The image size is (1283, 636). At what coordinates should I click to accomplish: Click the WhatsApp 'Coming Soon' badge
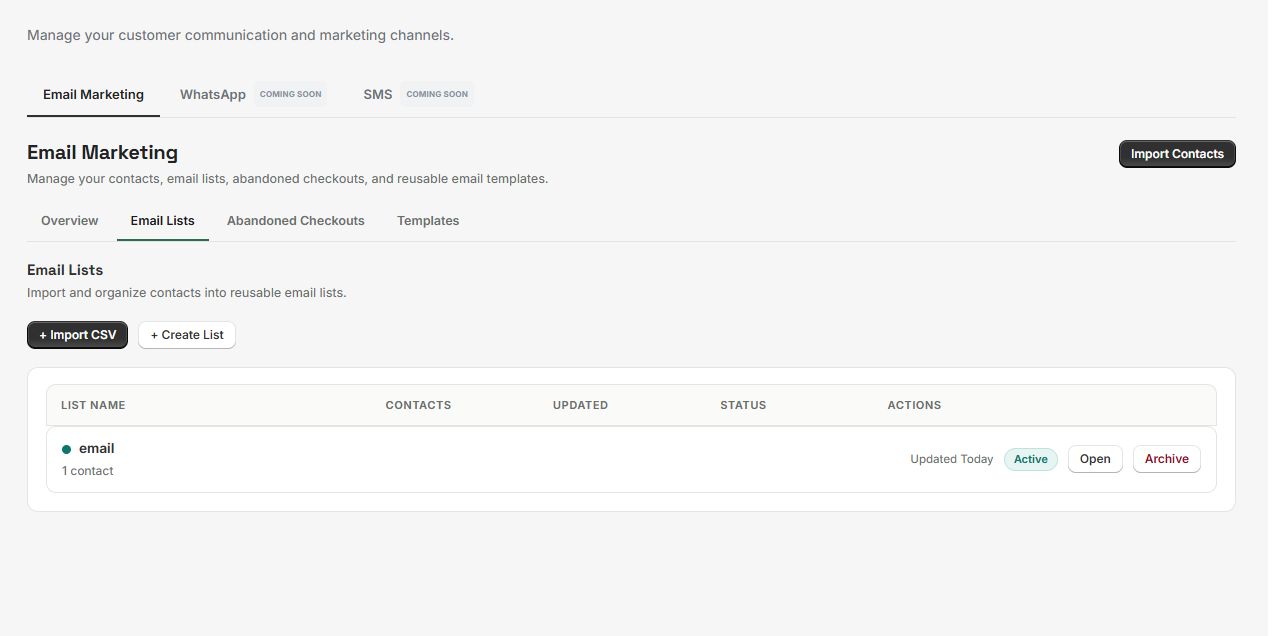click(291, 94)
